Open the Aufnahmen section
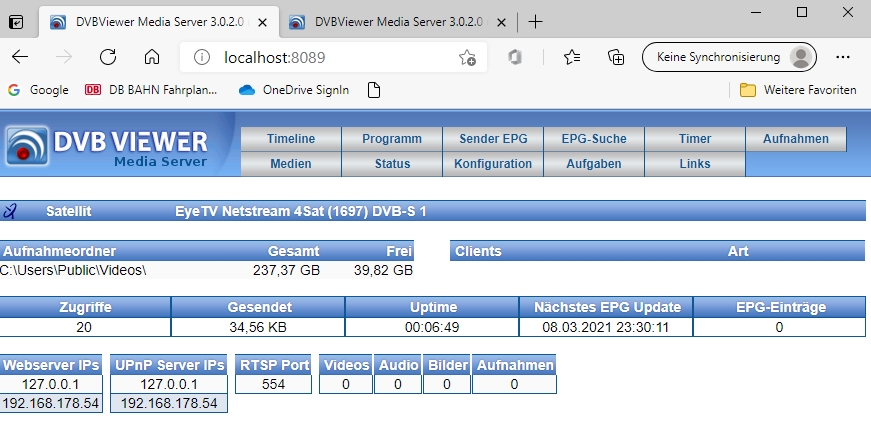The image size is (871, 438). click(x=795, y=139)
